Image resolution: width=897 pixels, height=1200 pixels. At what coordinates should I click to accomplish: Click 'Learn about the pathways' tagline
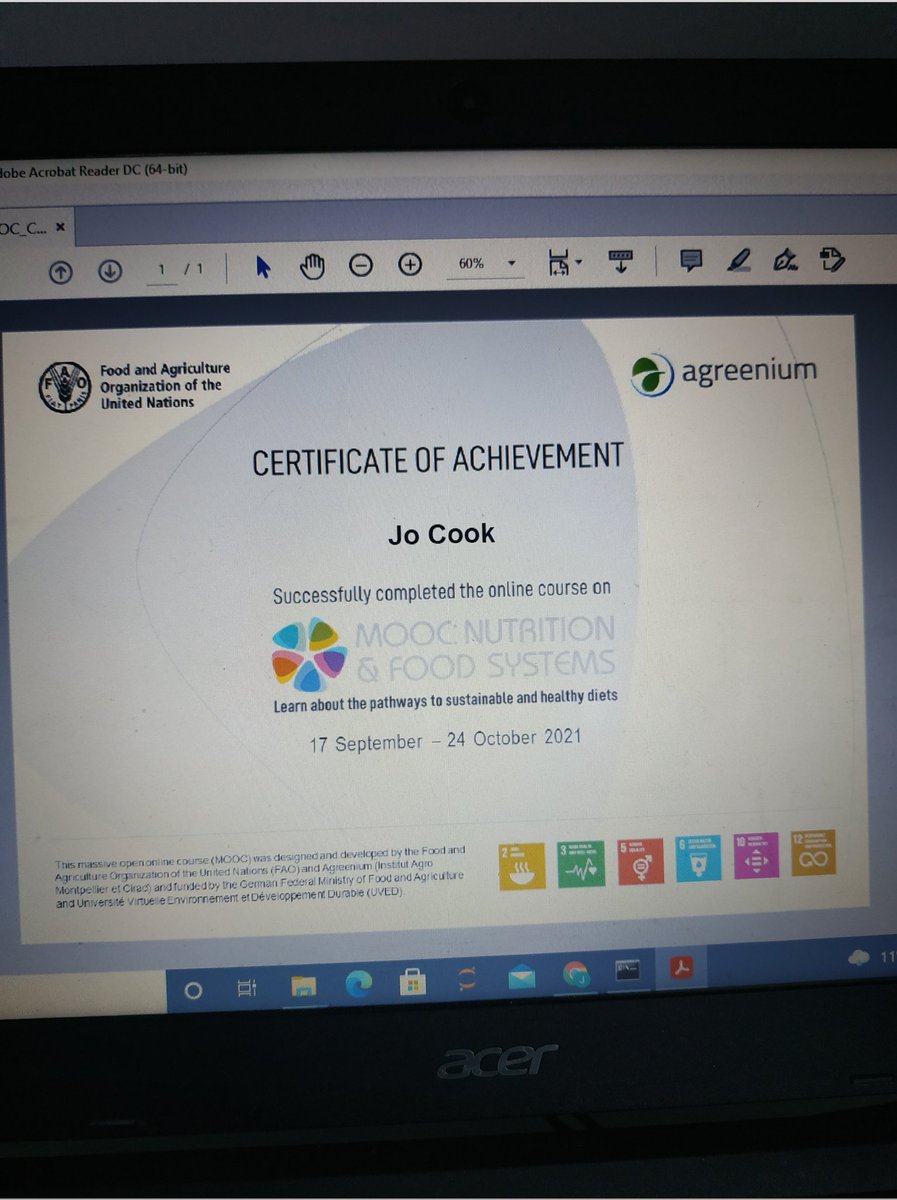click(x=446, y=700)
